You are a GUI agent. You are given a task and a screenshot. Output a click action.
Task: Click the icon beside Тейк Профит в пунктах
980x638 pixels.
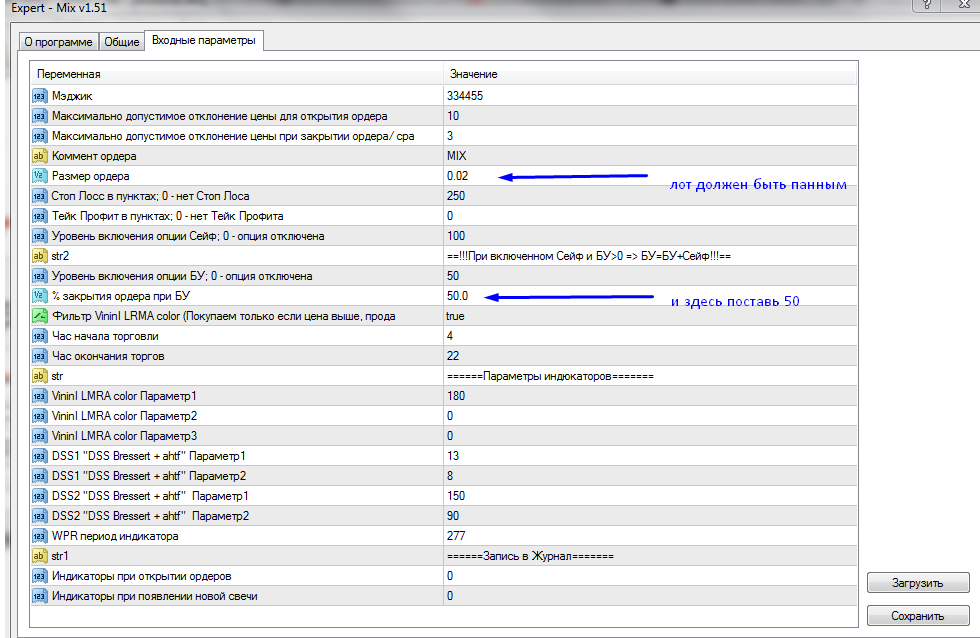pyautogui.click(x=39, y=216)
